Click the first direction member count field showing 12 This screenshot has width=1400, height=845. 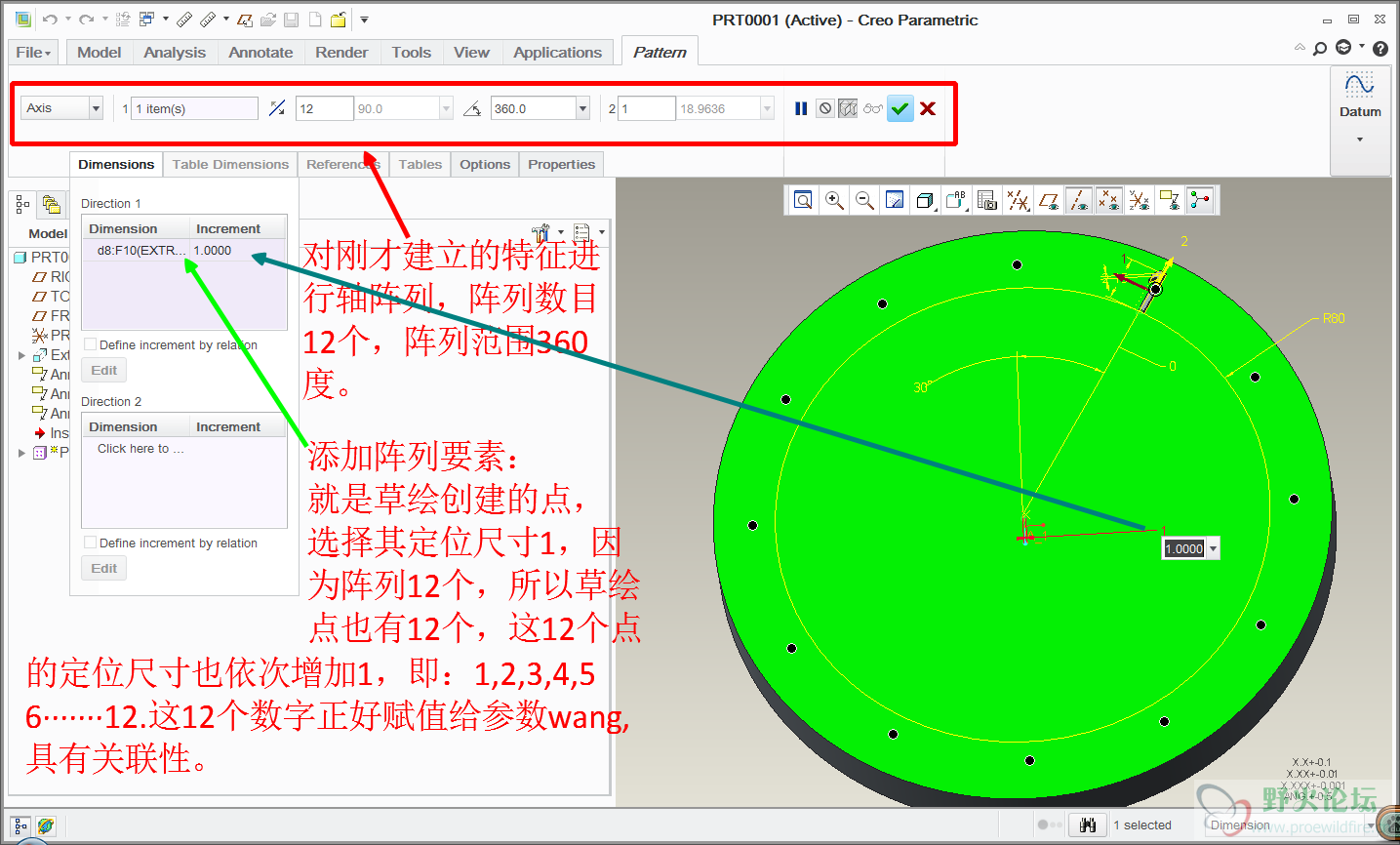coord(324,108)
